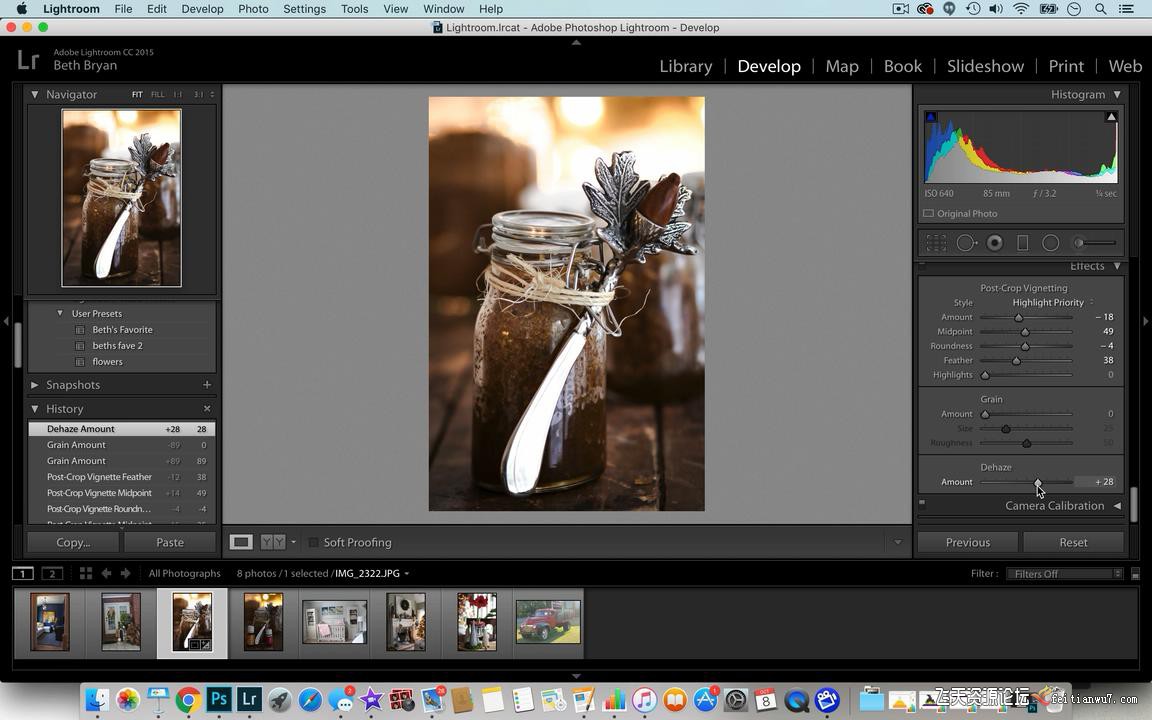
Task: Switch to the Library module
Action: [685, 66]
